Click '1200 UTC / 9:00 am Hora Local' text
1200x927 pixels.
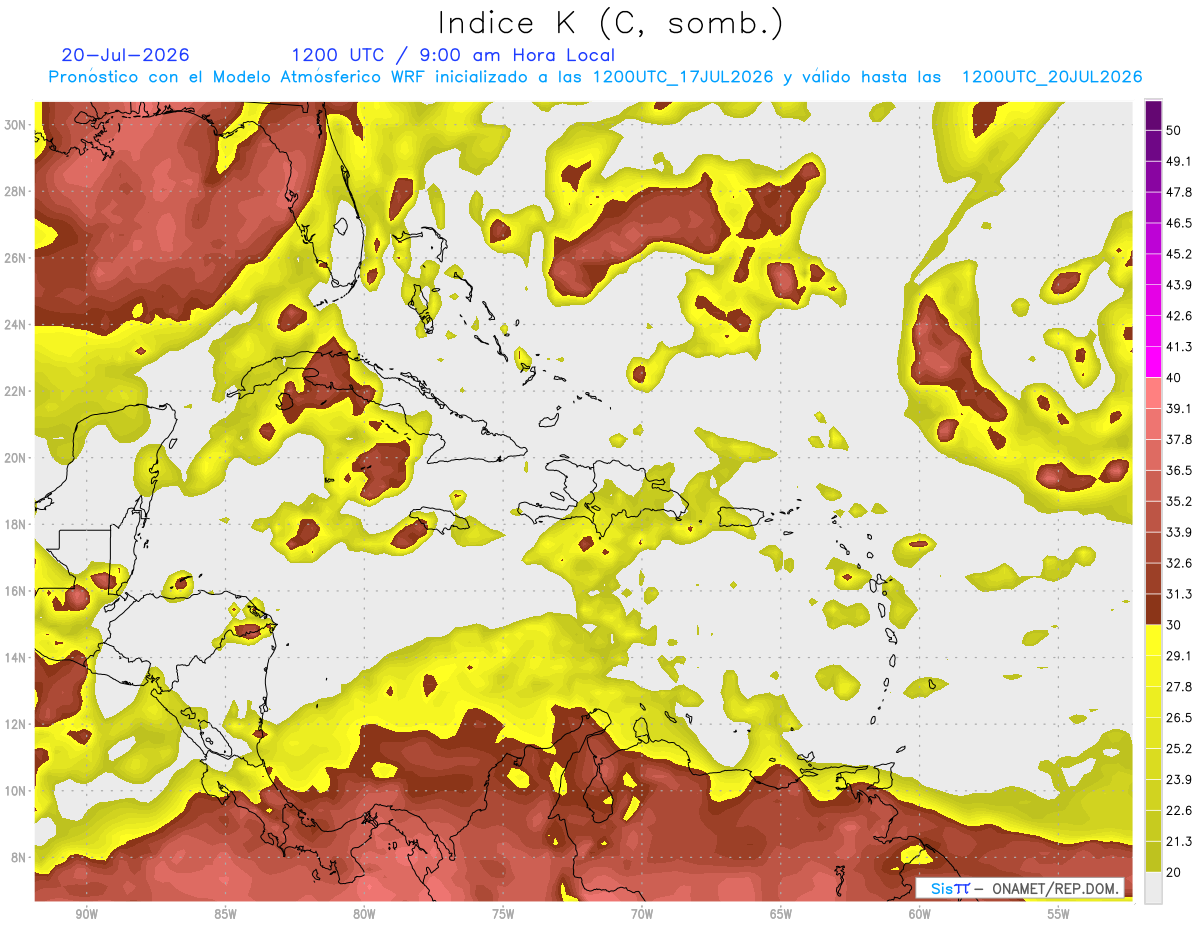click(x=453, y=55)
